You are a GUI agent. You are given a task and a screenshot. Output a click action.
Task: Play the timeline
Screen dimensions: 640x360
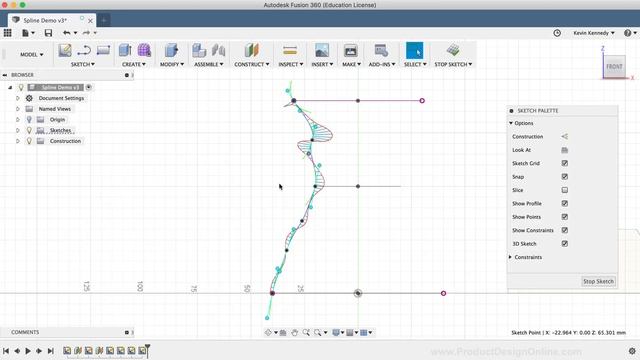coord(28,351)
